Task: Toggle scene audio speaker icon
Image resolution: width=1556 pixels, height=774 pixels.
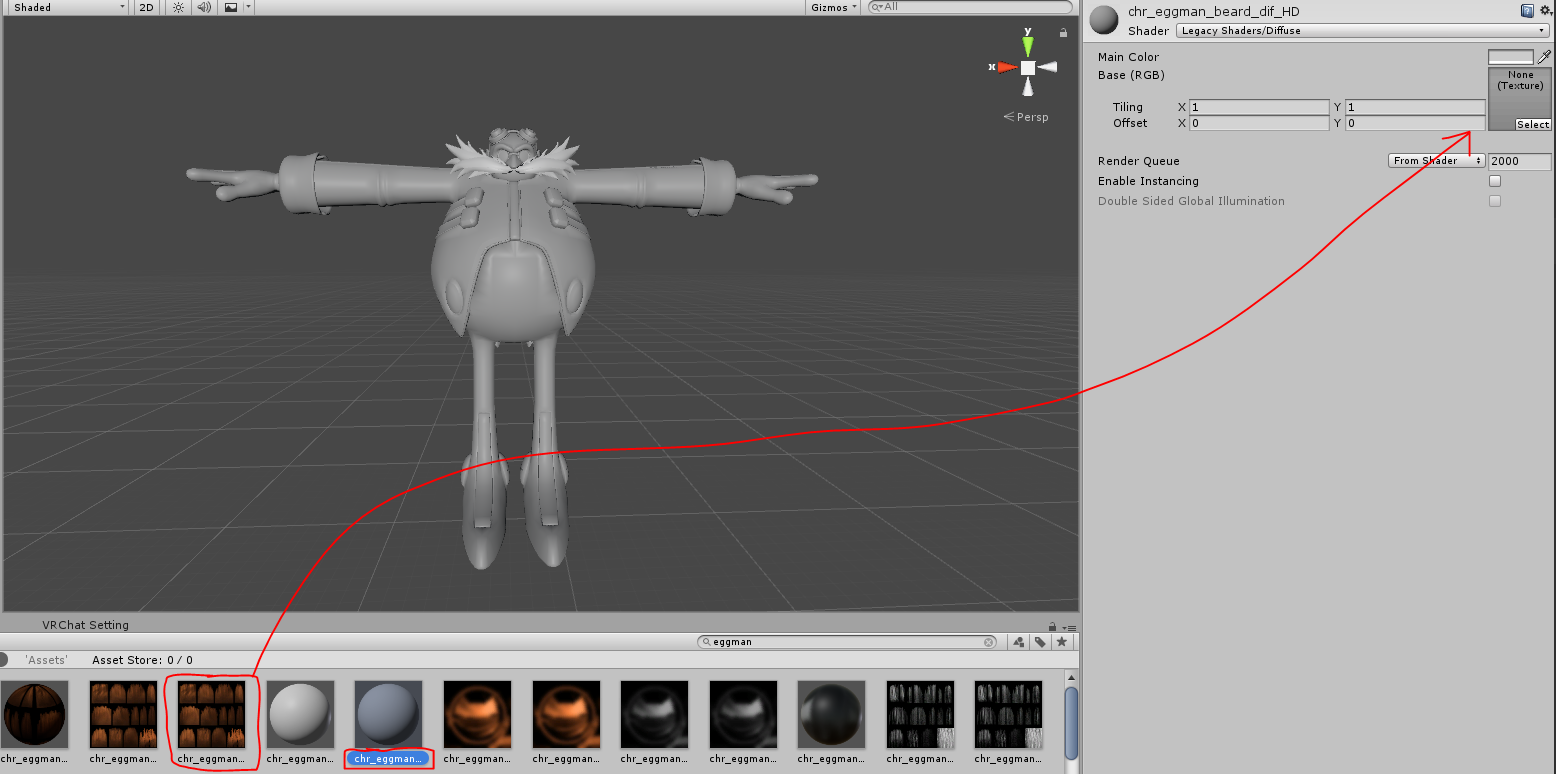Action: [x=204, y=7]
